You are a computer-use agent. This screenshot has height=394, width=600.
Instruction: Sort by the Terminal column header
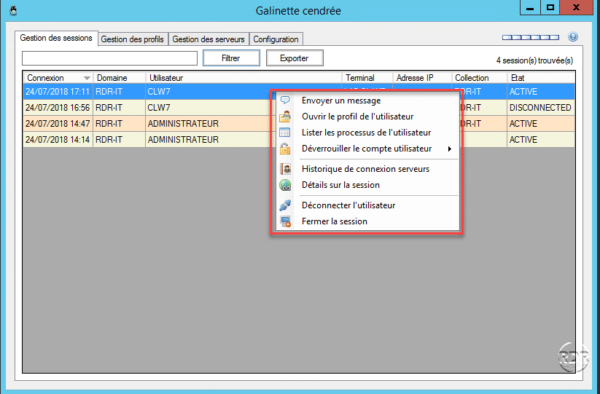(x=367, y=78)
